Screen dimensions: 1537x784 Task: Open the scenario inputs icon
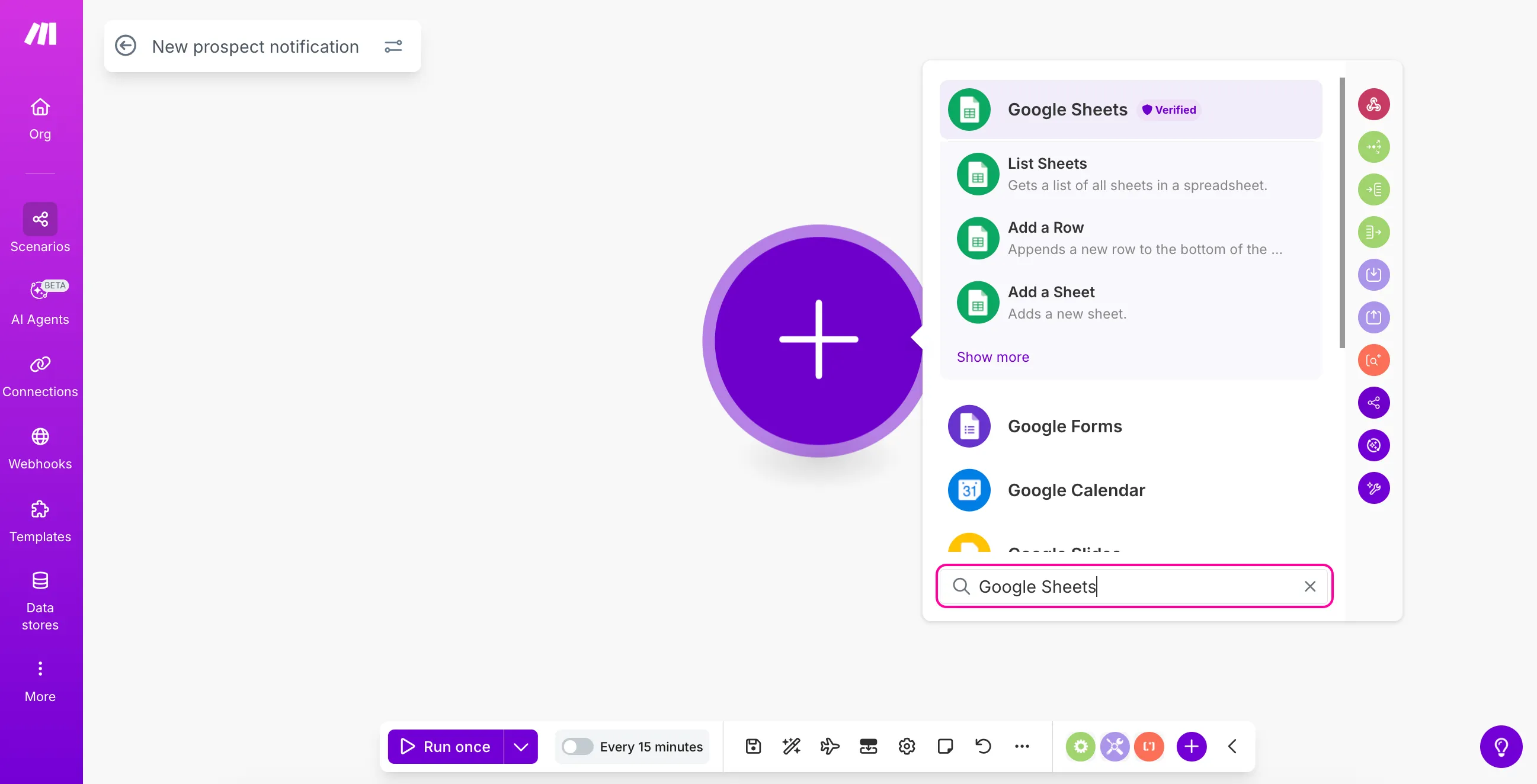(x=868, y=746)
